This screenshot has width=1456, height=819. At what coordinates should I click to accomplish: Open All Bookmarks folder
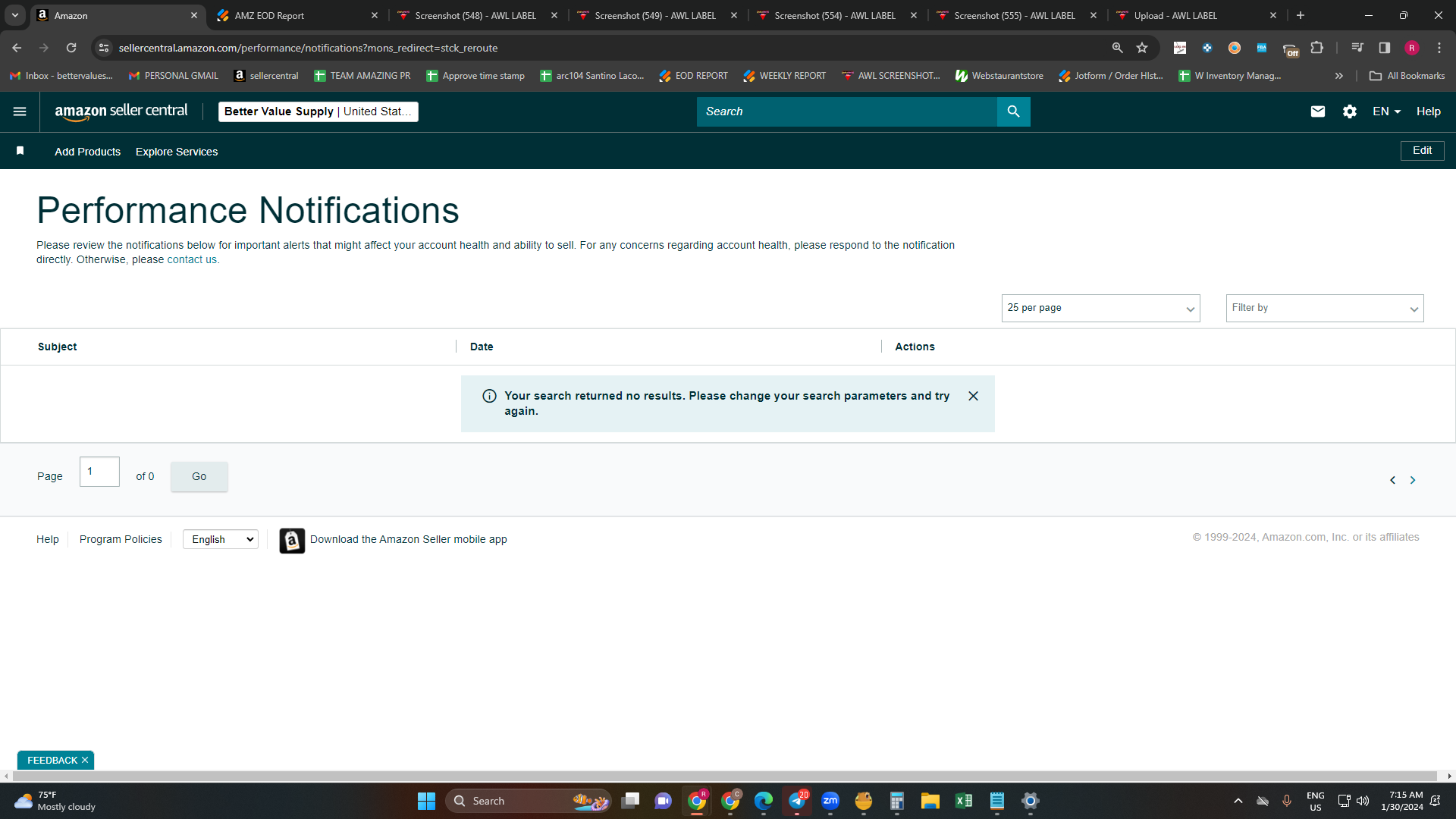[1407, 76]
